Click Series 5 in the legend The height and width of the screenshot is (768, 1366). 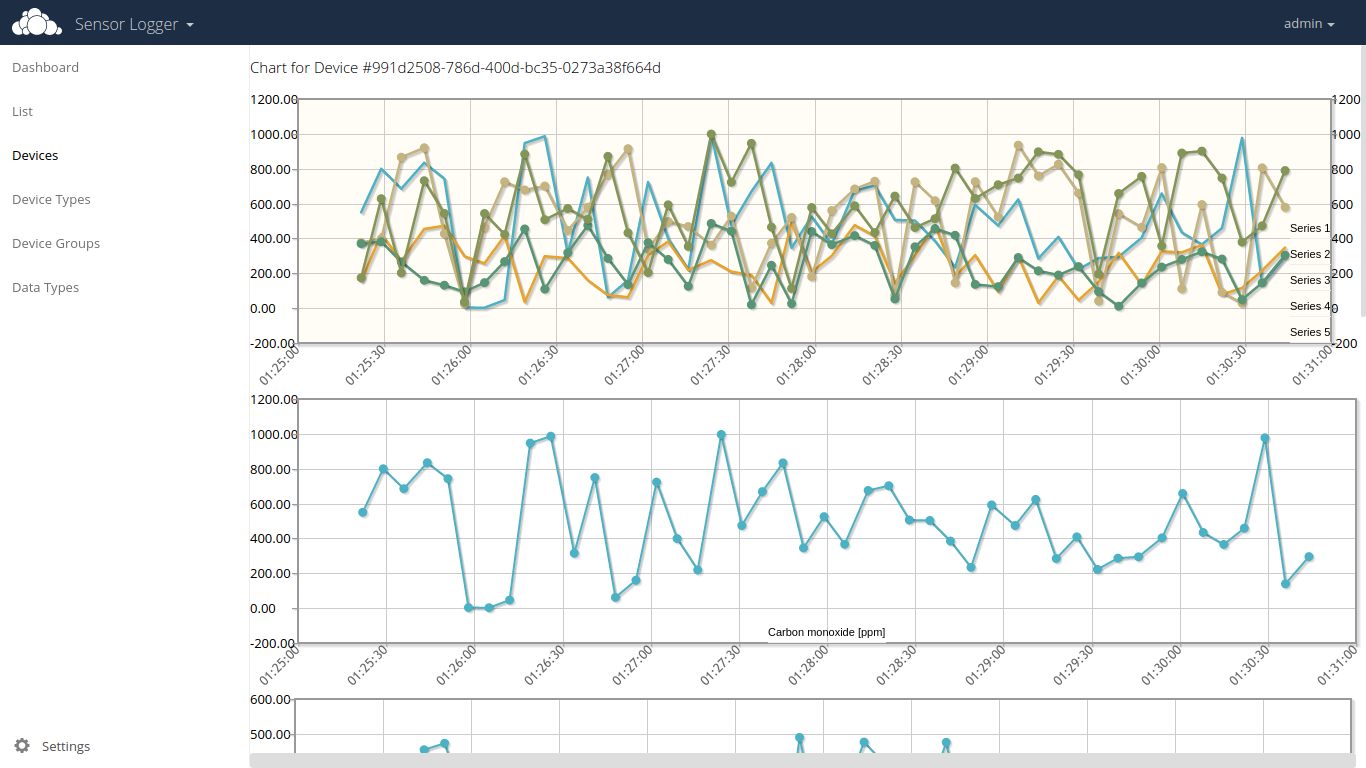click(x=1309, y=332)
